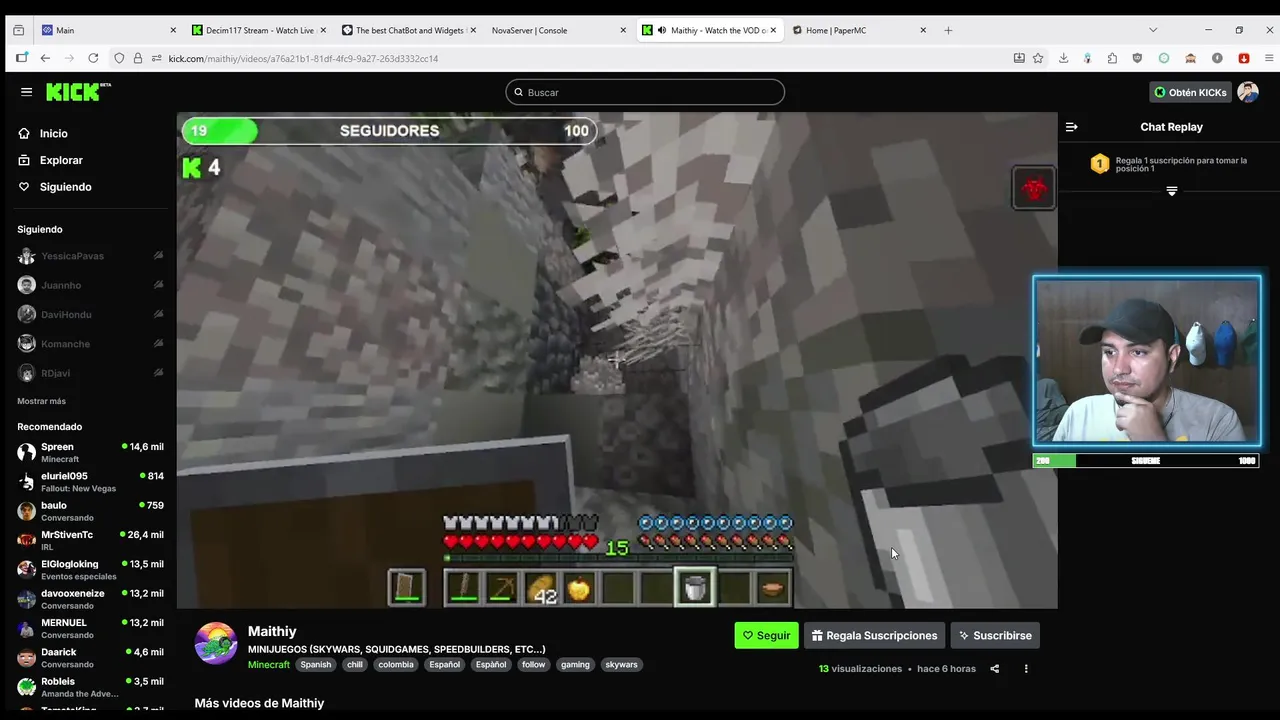The height and width of the screenshot is (720, 1280).
Task: Mute audio on the Maithiy tab
Action: 662,30
